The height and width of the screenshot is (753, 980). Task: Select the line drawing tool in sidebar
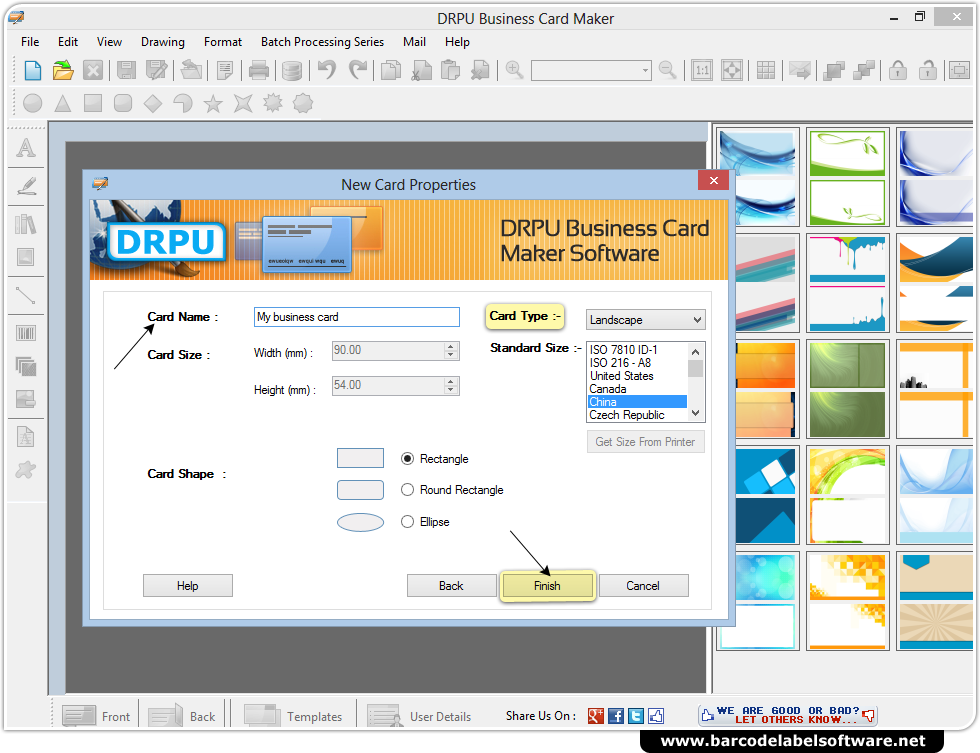(26, 295)
